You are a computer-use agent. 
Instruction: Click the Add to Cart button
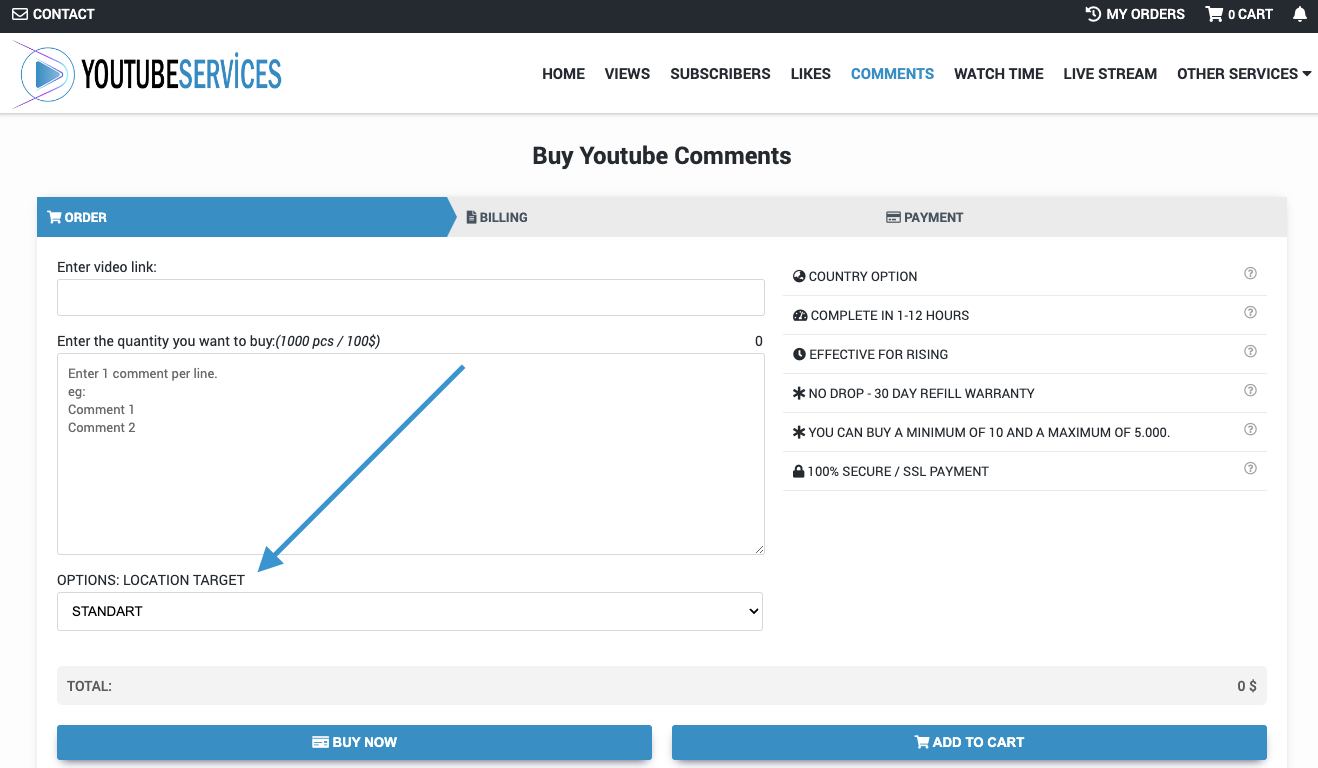(969, 742)
